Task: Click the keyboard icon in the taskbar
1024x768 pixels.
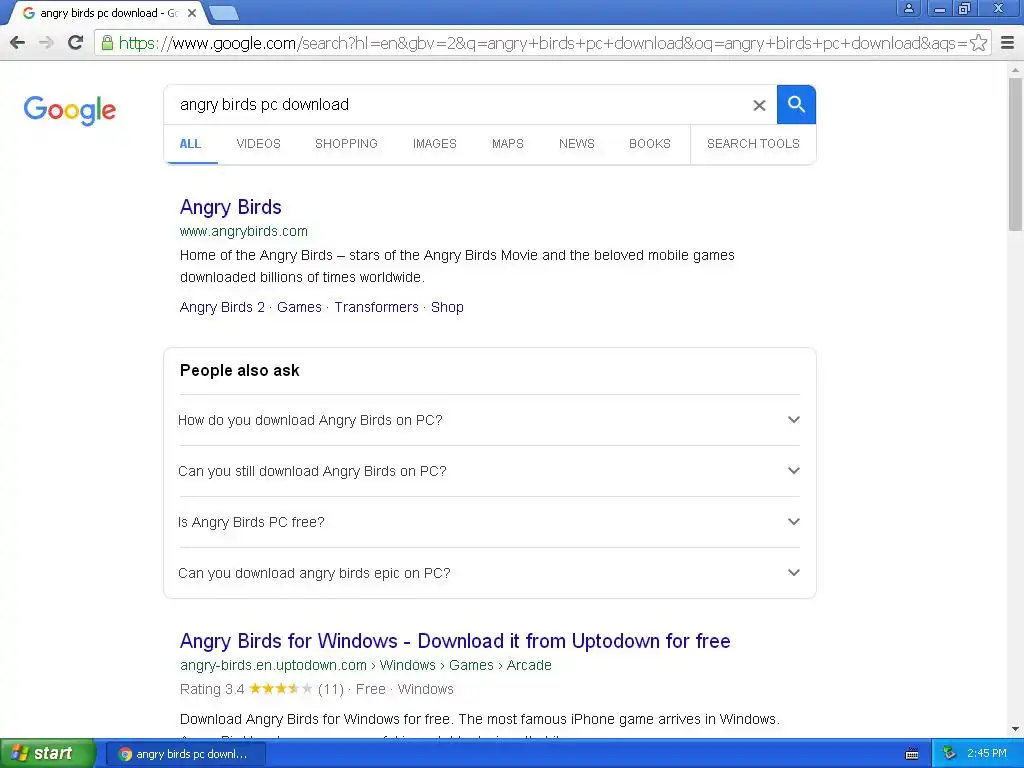Action: pos(912,754)
